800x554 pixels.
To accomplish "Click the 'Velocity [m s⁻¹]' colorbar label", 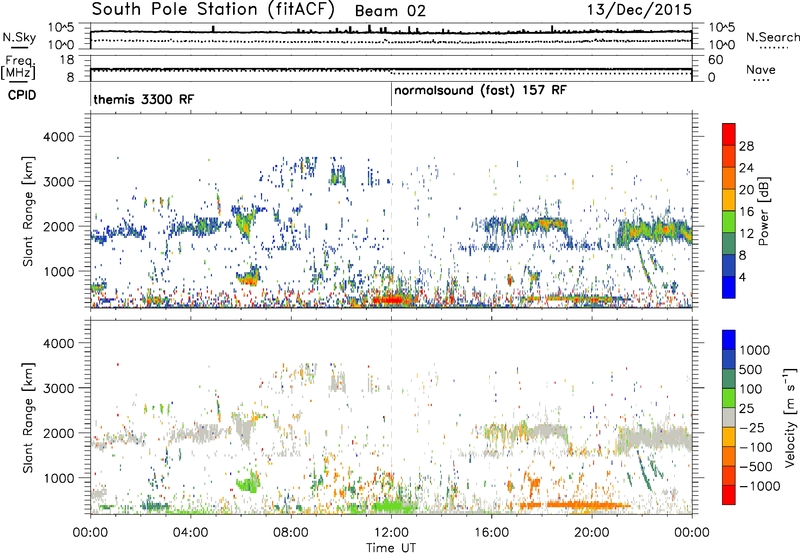I will coord(790,417).
